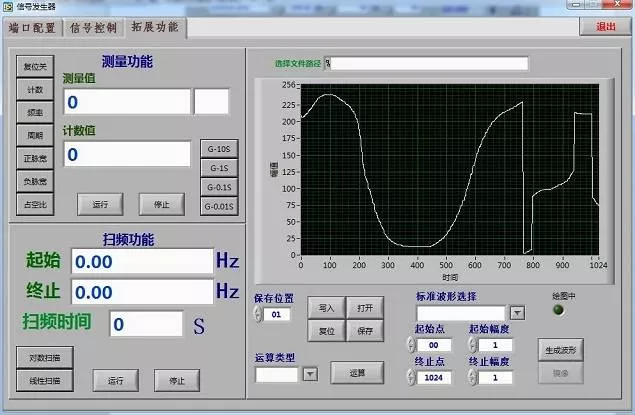Expand the 运算类型 operation type dropdown

[310, 374]
